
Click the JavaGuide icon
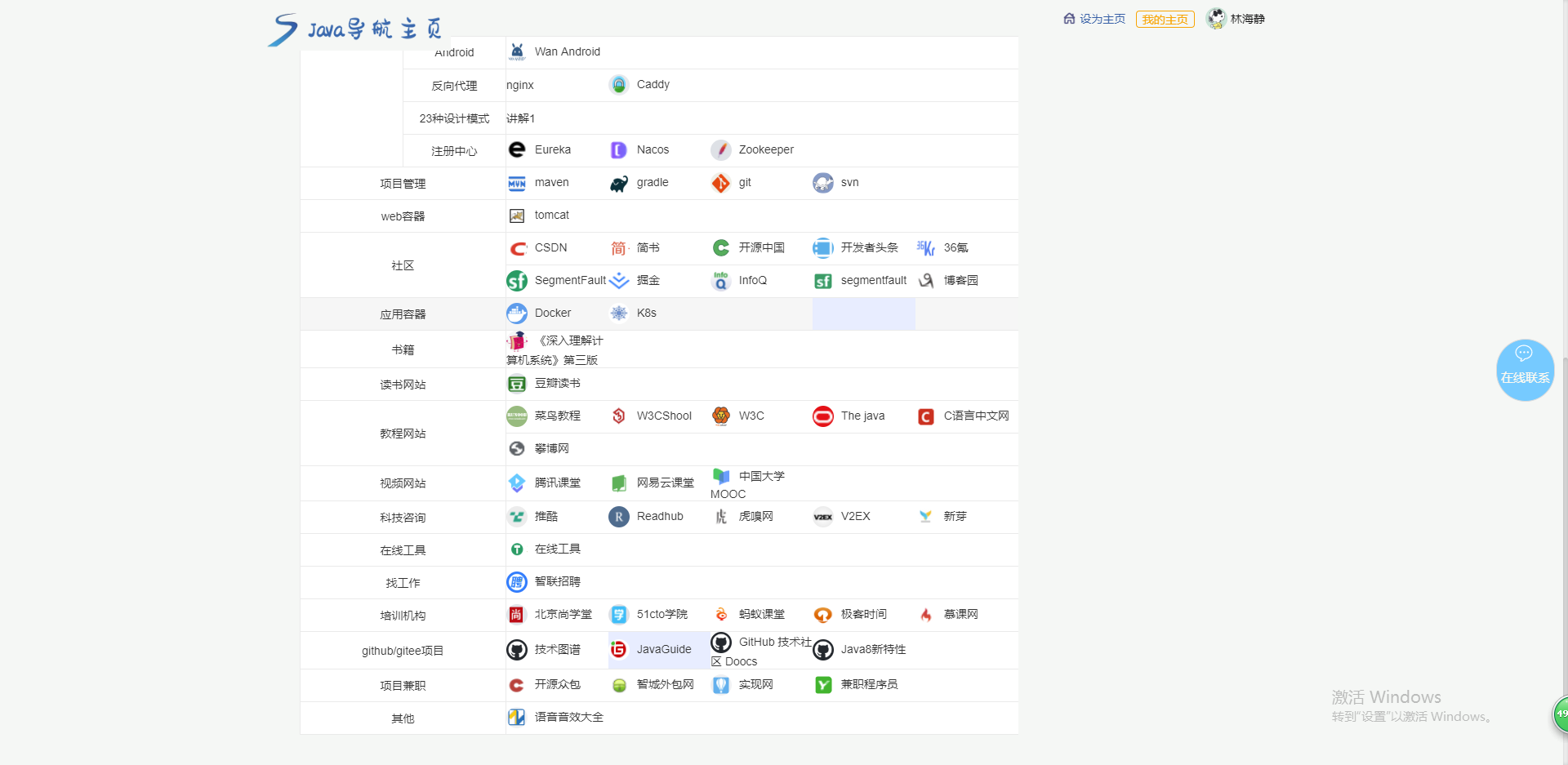pyautogui.click(x=619, y=649)
